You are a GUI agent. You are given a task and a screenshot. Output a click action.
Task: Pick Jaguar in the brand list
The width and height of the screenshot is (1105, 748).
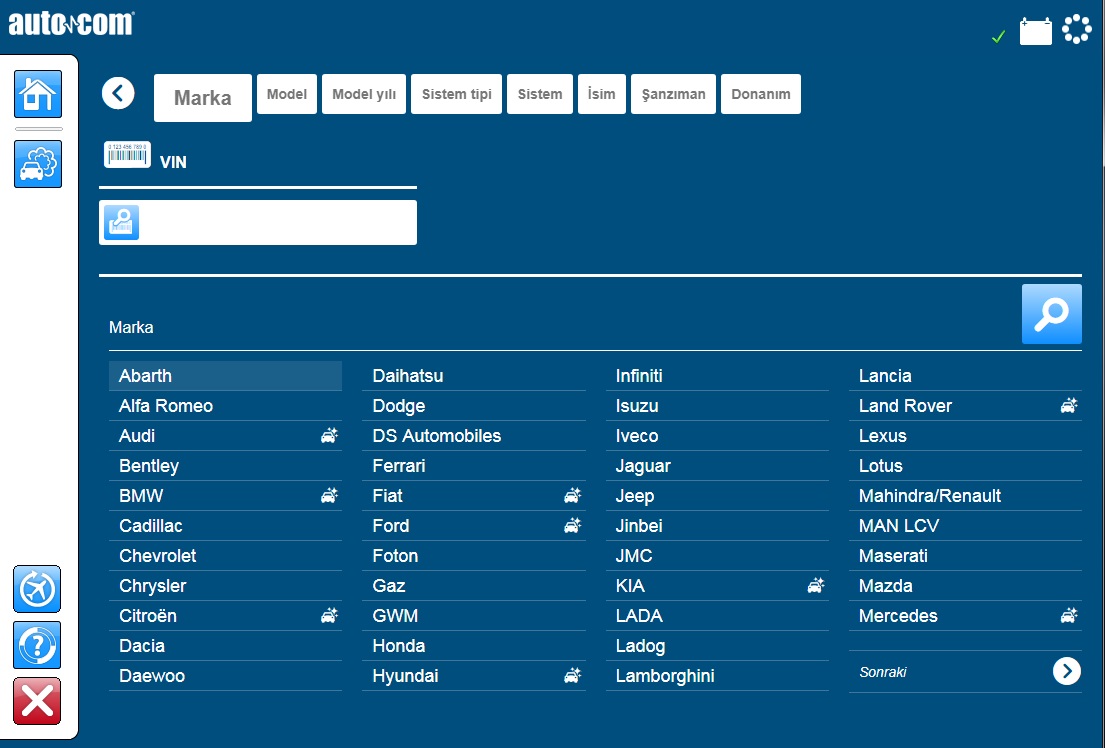[x=643, y=466]
